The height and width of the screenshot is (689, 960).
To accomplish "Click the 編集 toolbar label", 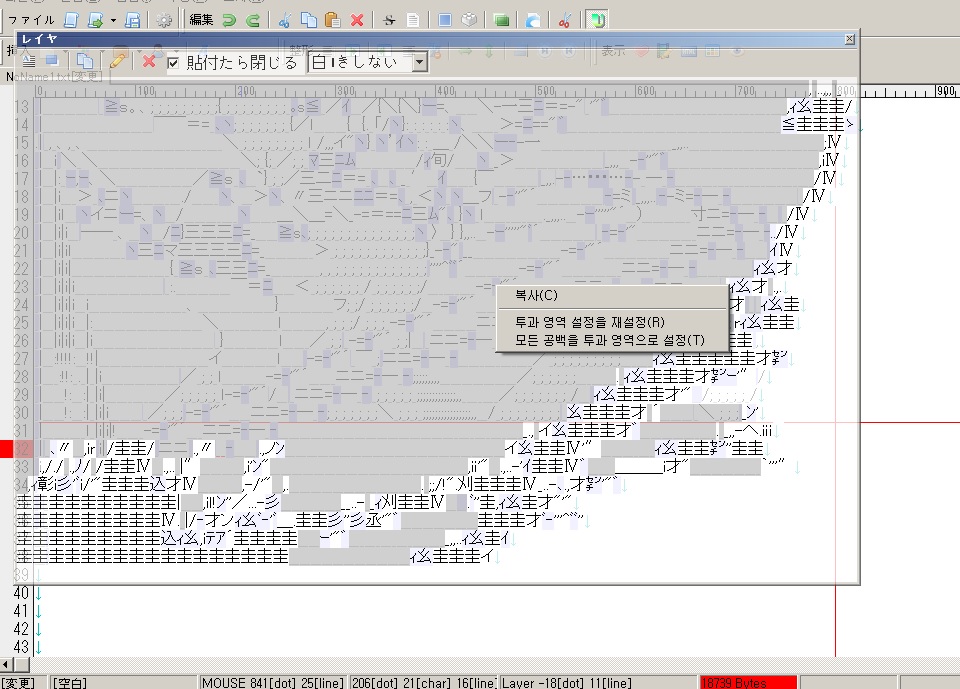I will [x=201, y=19].
